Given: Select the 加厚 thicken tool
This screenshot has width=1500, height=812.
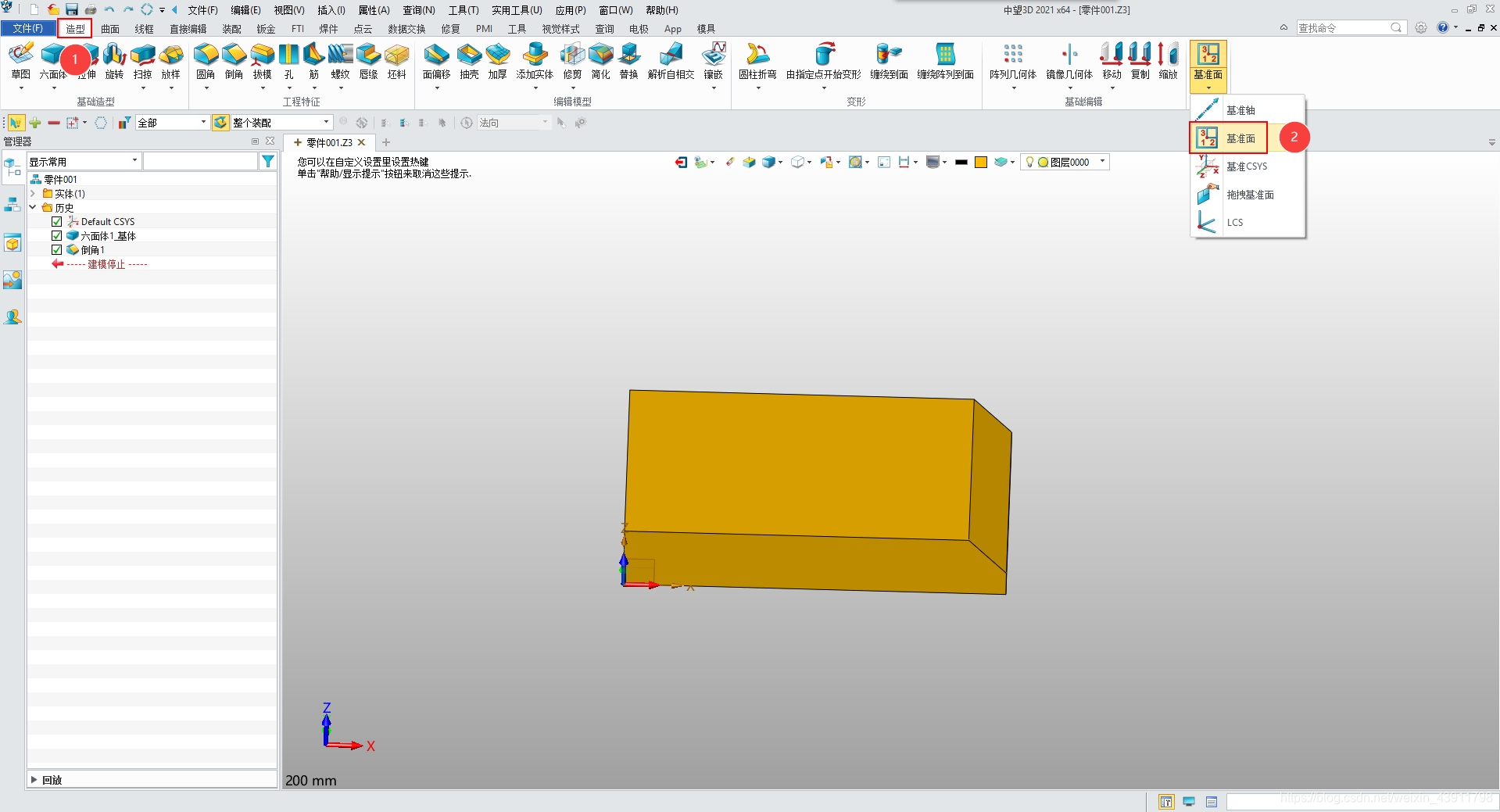Looking at the screenshot, I should pos(498,62).
